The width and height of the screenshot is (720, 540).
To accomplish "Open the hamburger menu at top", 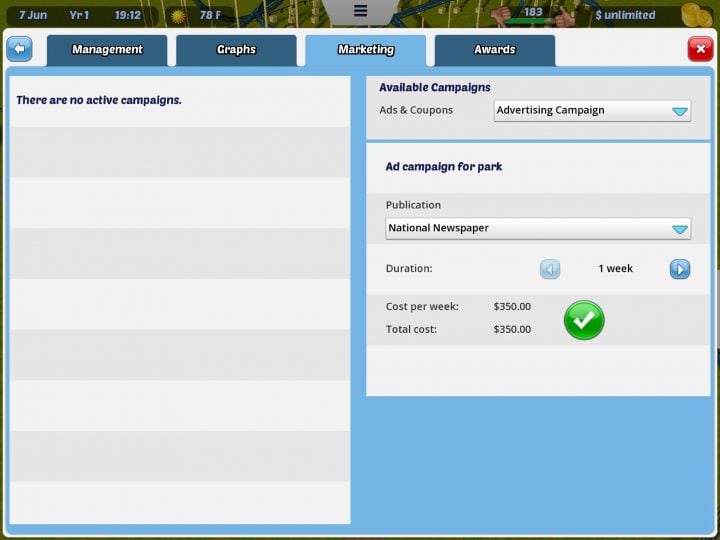I will [360, 11].
